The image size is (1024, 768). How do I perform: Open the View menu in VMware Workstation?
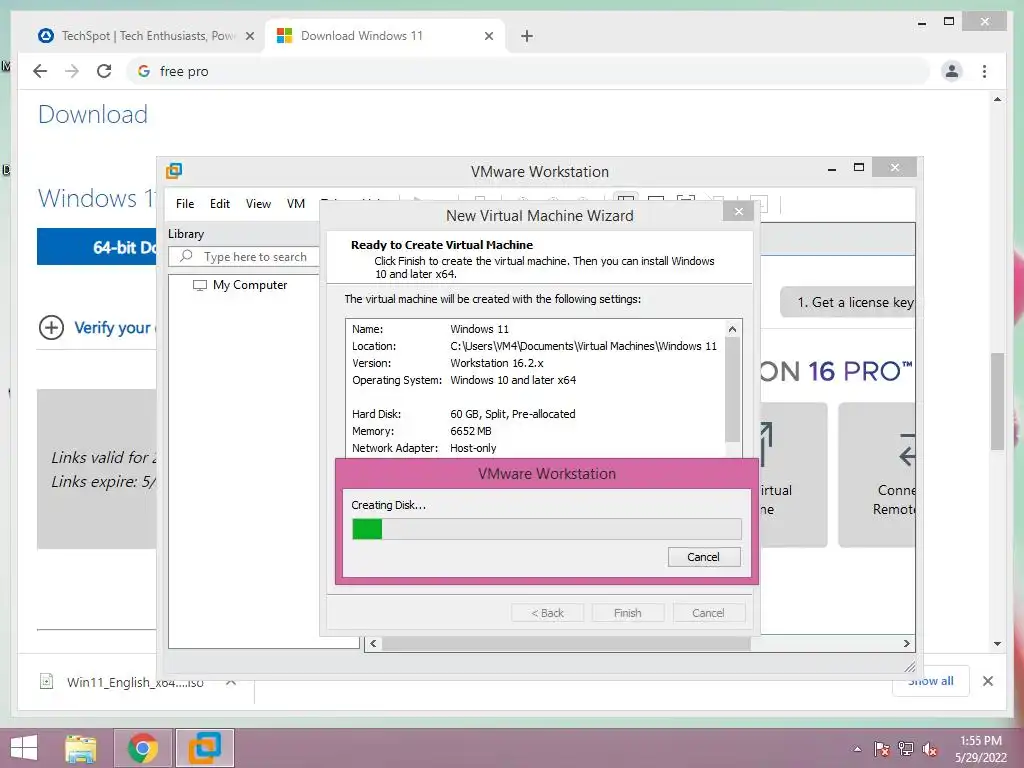[x=258, y=204]
